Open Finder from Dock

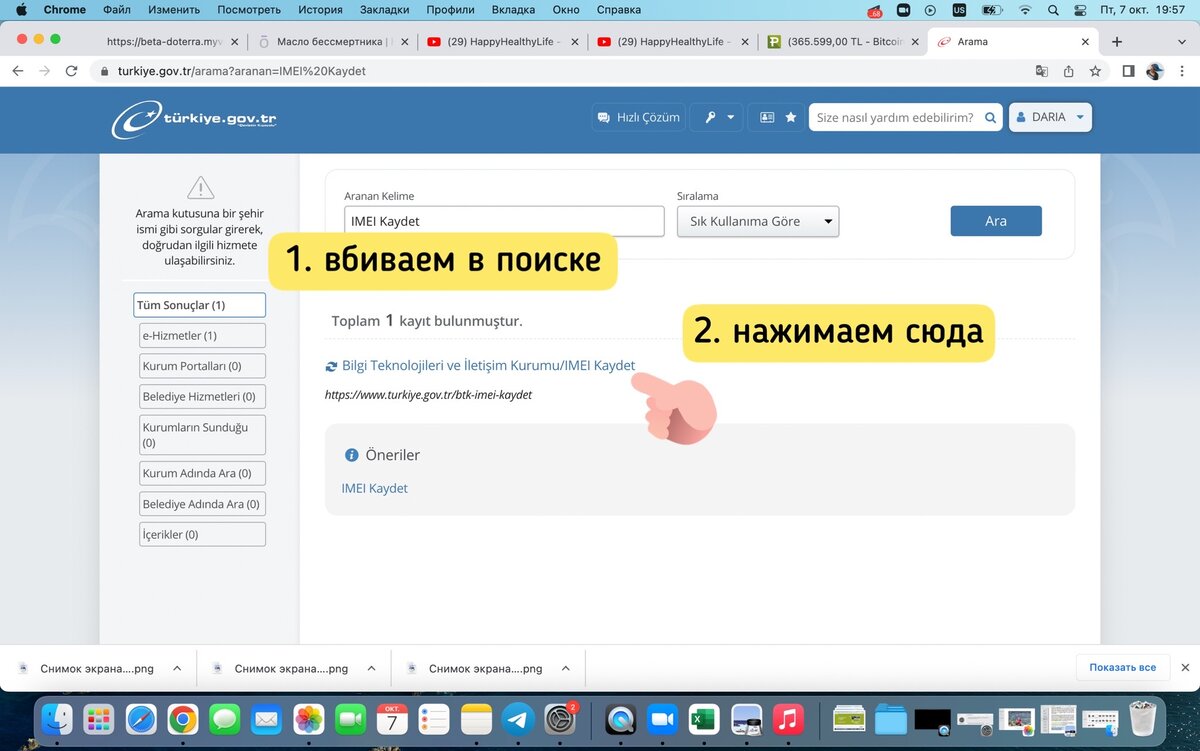[x=56, y=718]
